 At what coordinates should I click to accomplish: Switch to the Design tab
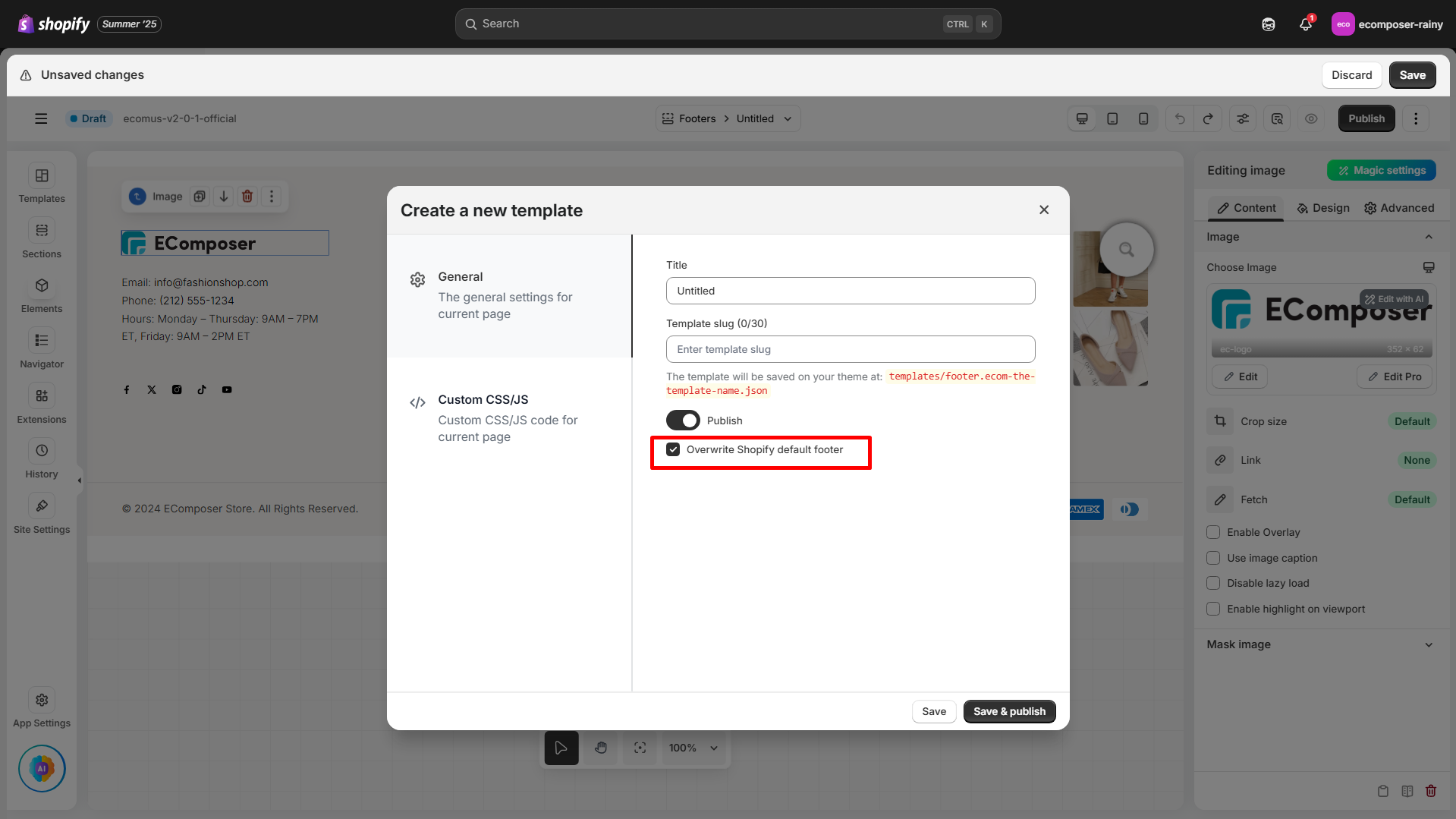tap(1322, 207)
